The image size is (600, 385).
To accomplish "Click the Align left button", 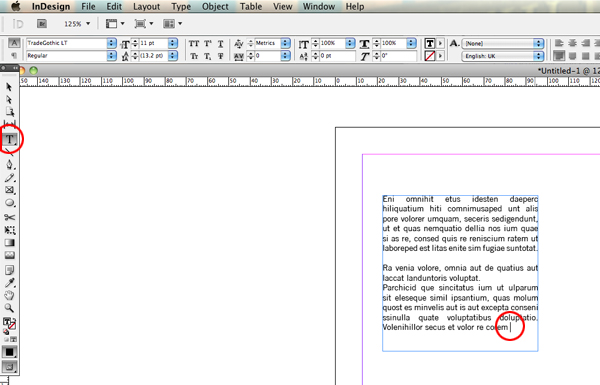I will [559, 43].
